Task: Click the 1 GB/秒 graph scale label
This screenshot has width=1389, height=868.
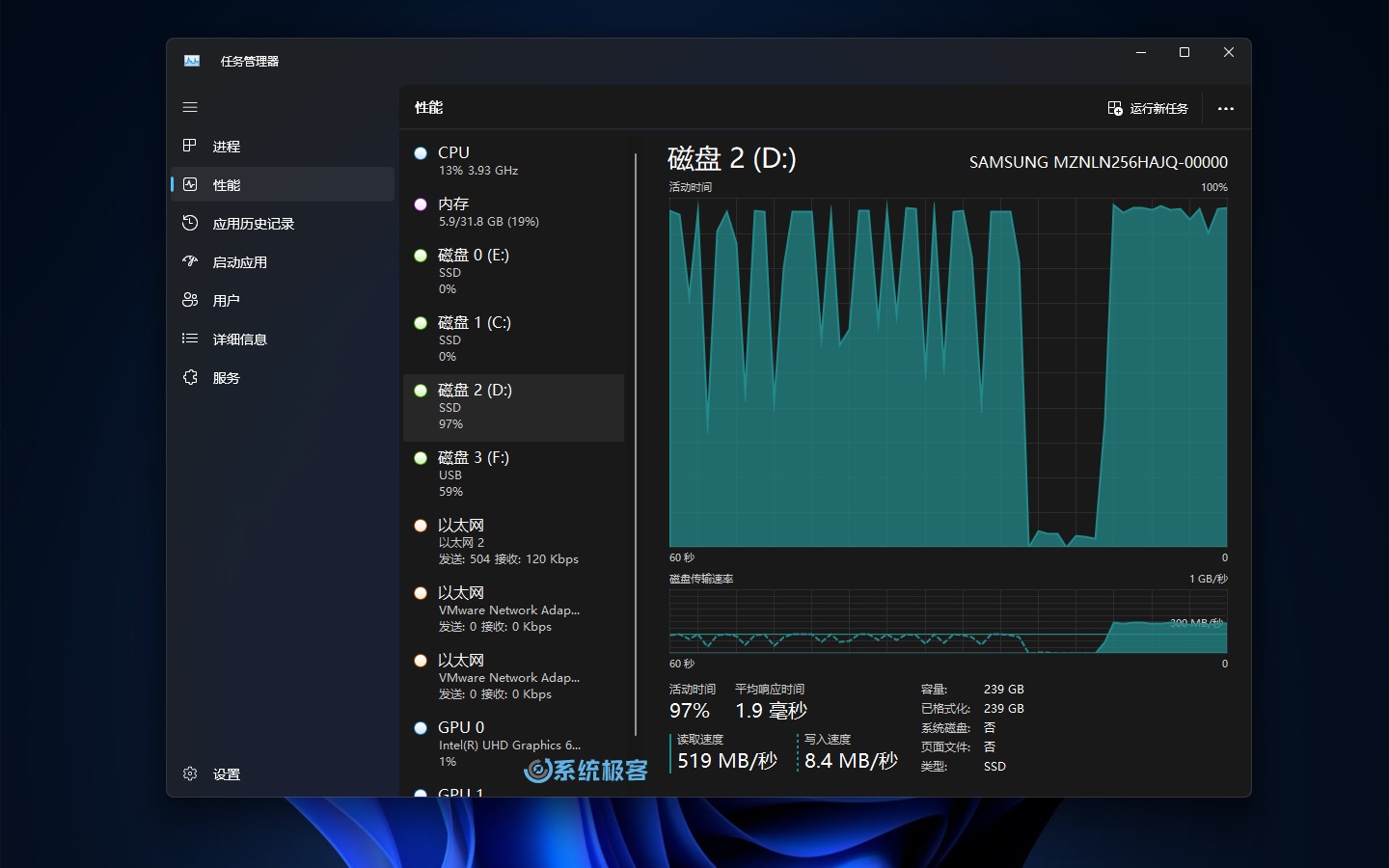Action: coord(1209,579)
